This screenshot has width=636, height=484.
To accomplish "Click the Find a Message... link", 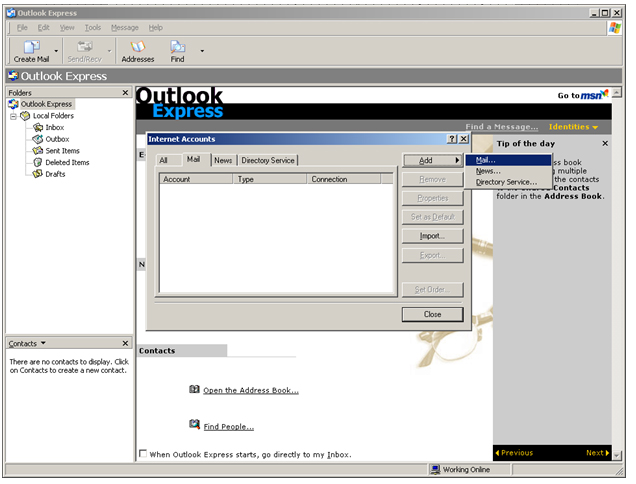I will pos(502,127).
